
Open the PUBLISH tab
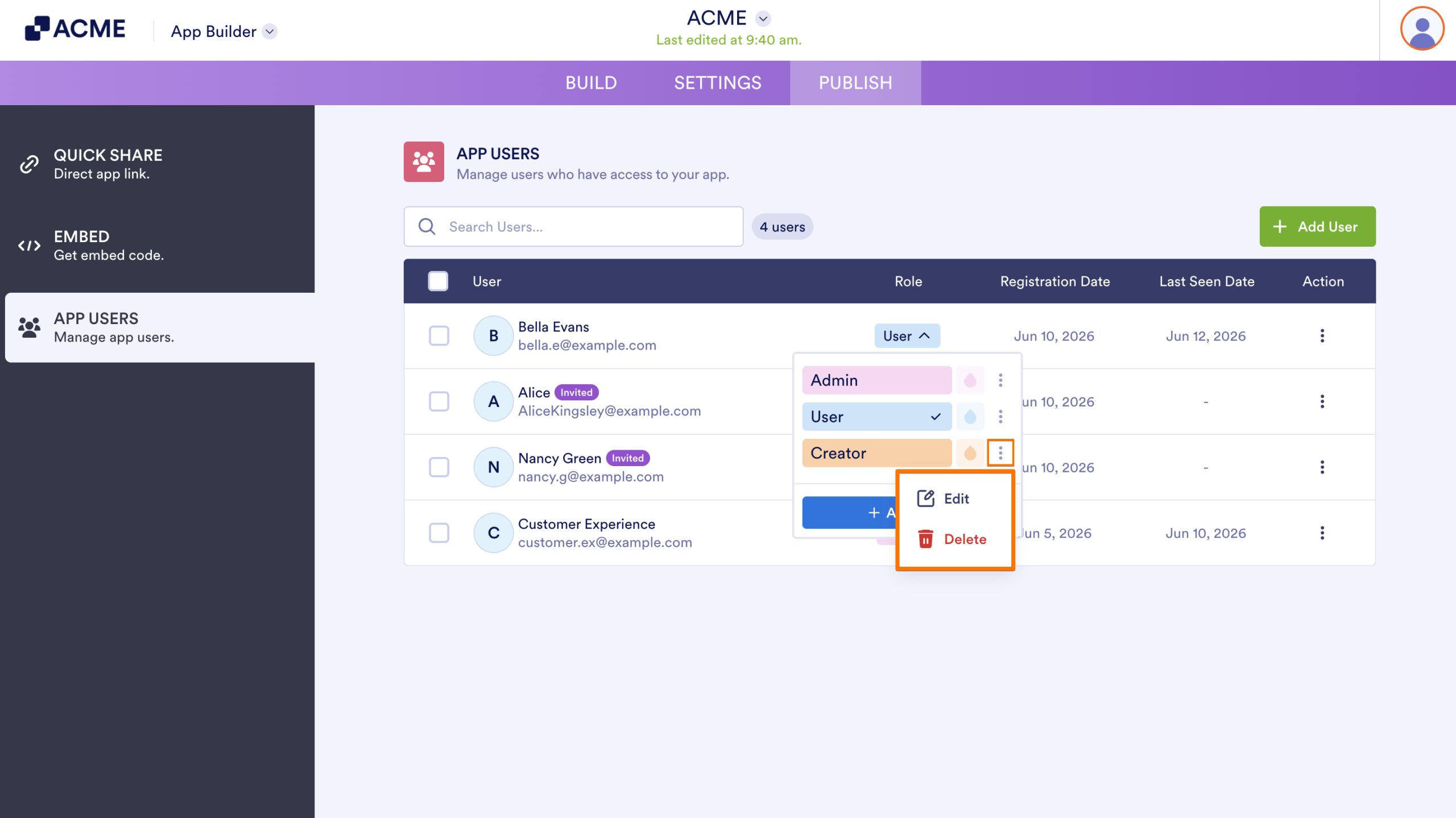coord(855,83)
